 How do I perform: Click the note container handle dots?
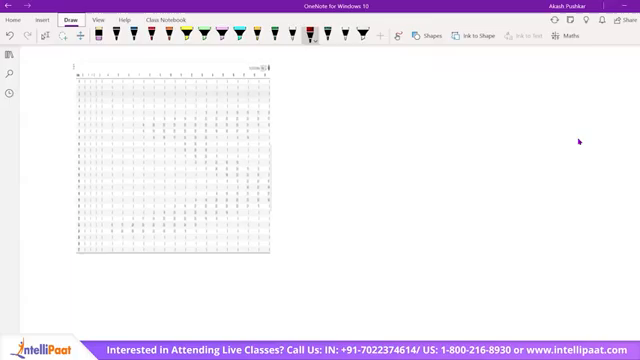point(73,67)
